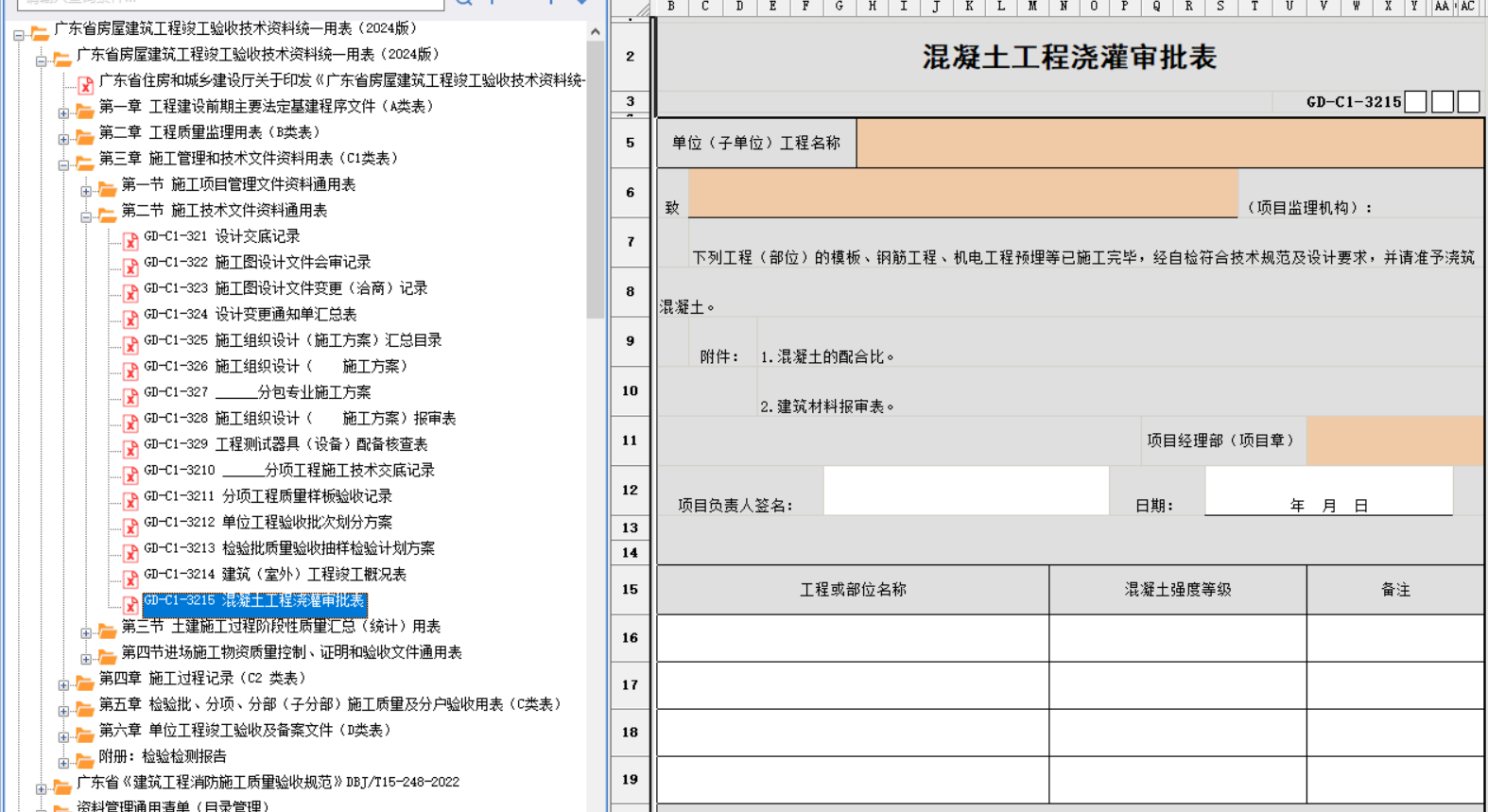Screen dimensions: 1488x812
Task: Click the file icon for 广东省住房和城乡建设厅关于印发 notice
Action: tap(86, 85)
